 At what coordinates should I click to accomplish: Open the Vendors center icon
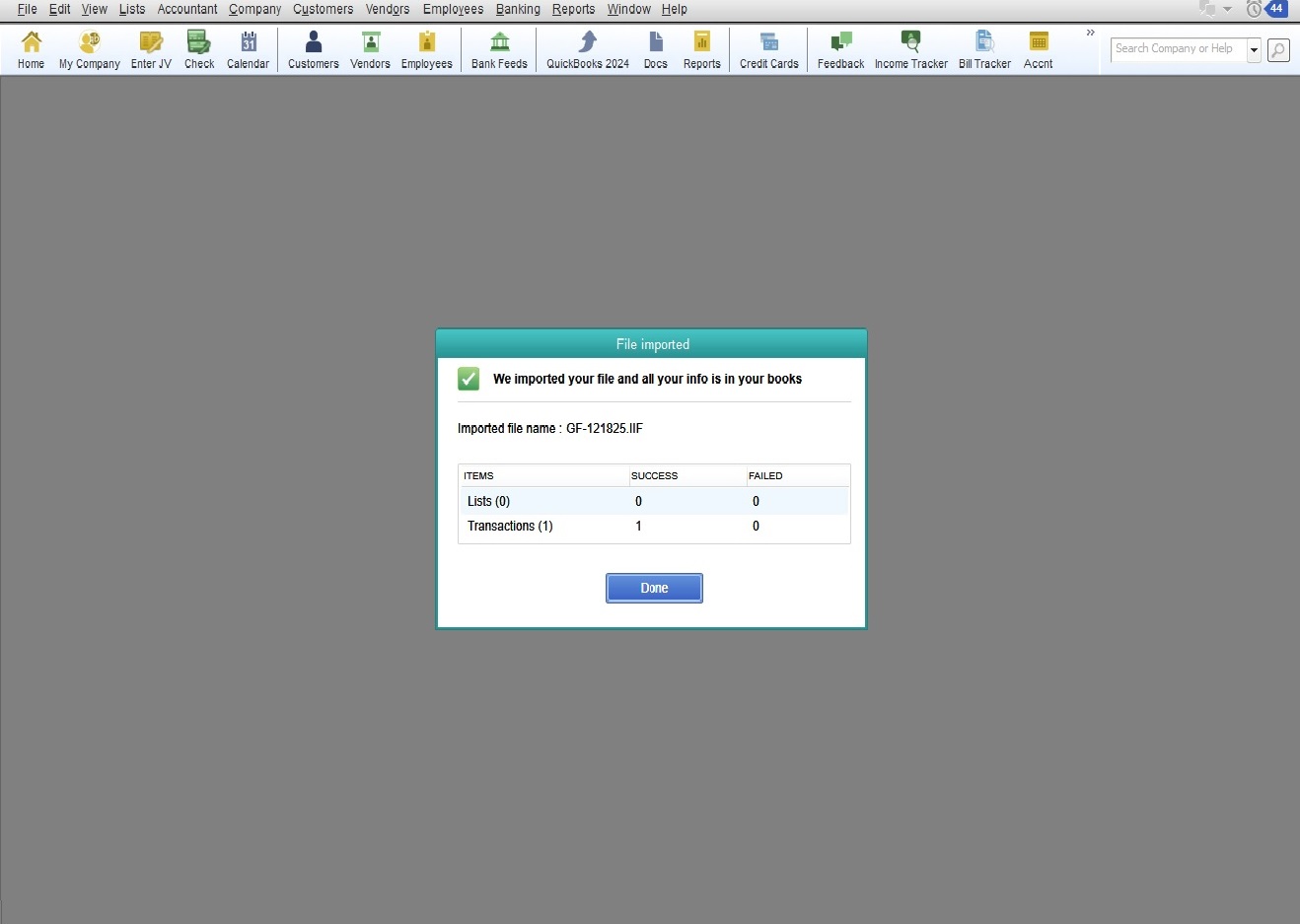370,49
